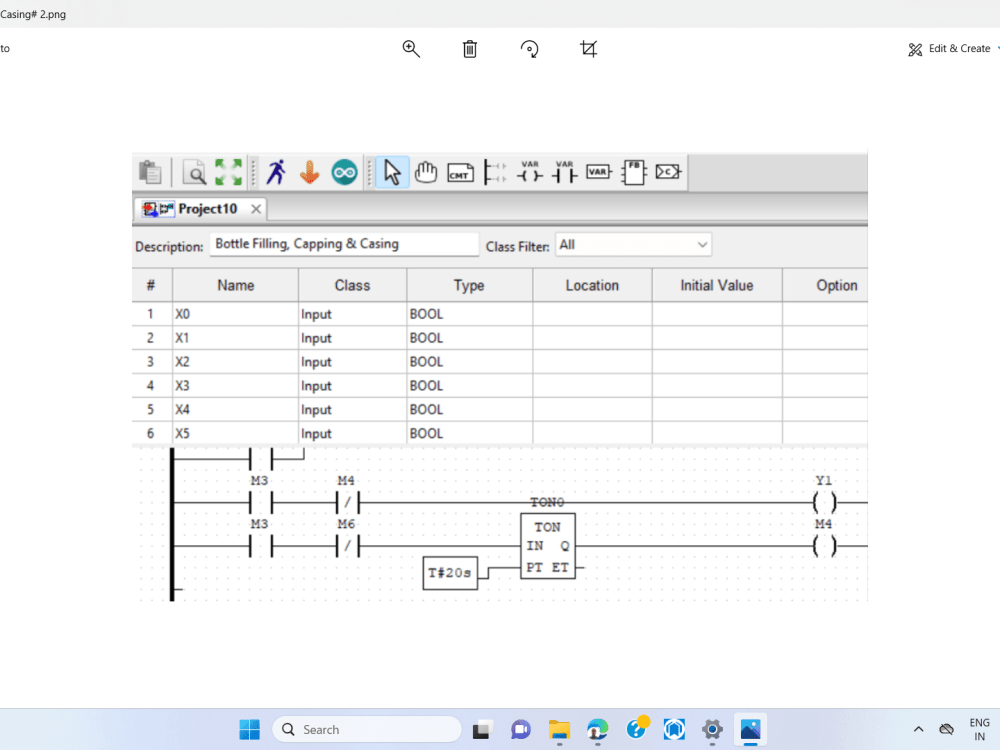
Task: Click the Description text field
Action: pos(344,244)
